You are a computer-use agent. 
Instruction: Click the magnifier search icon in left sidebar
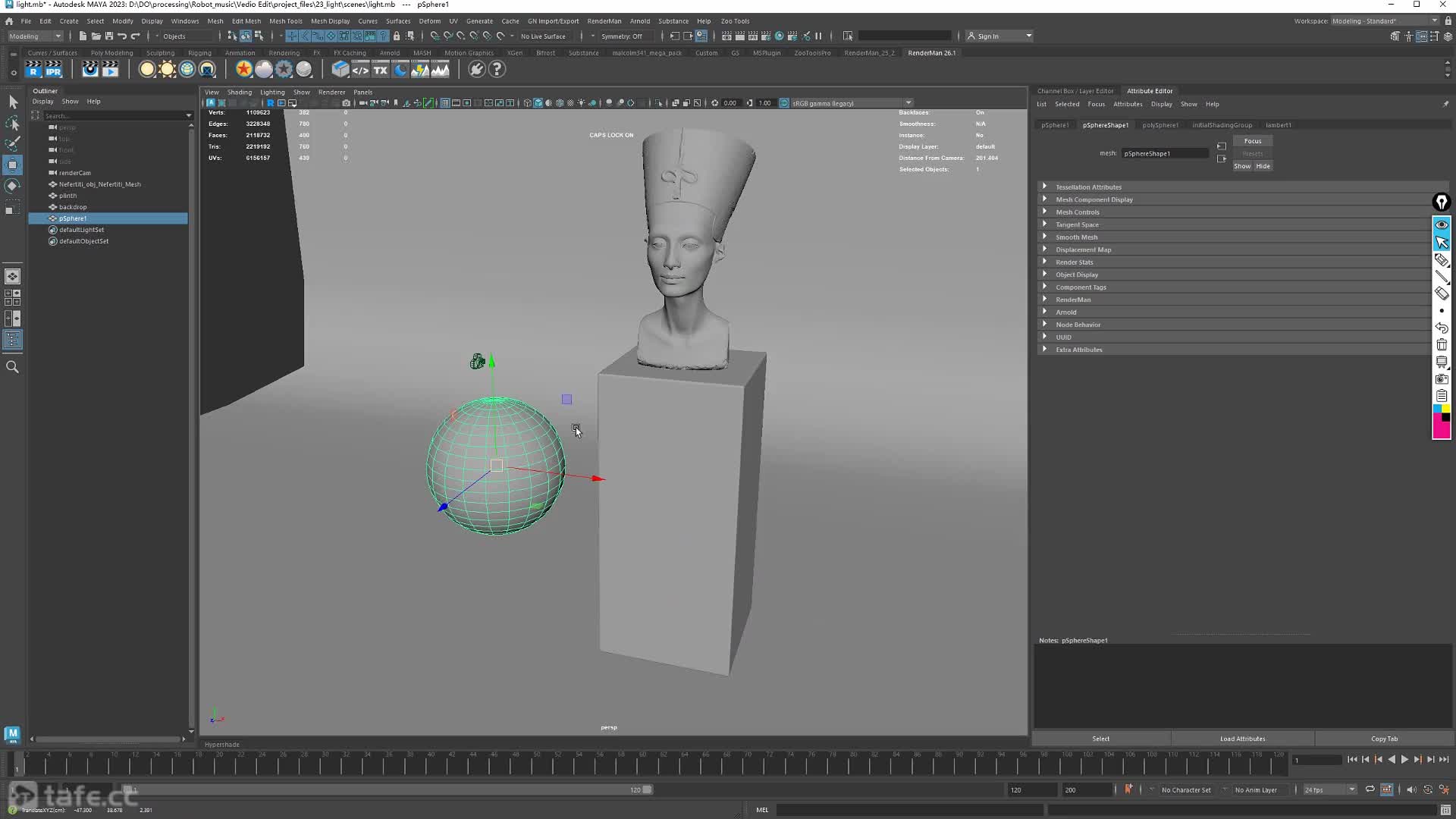13,367
